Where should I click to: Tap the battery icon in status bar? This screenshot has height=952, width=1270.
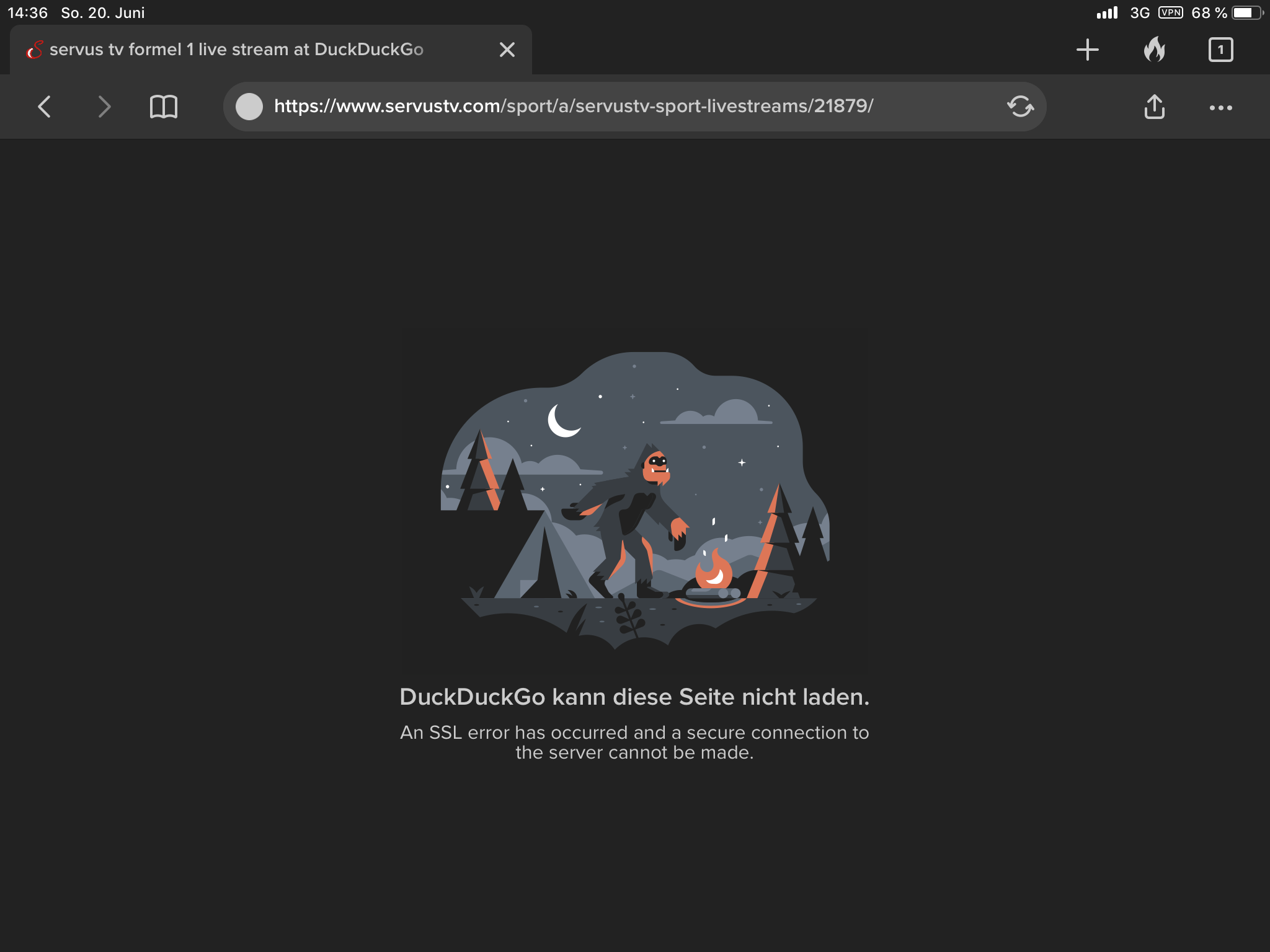pyautogui.click(x=1248, y=12)
